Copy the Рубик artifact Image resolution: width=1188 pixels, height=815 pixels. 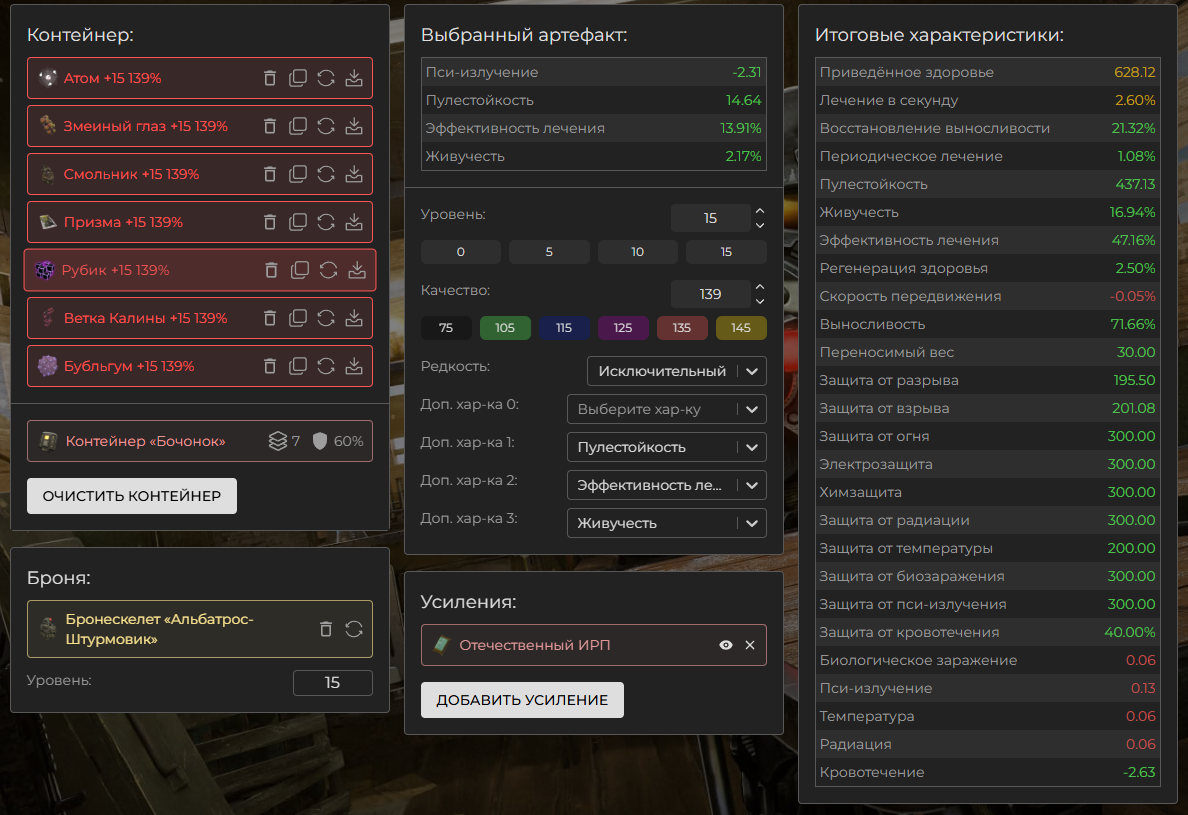coord(300,270)
